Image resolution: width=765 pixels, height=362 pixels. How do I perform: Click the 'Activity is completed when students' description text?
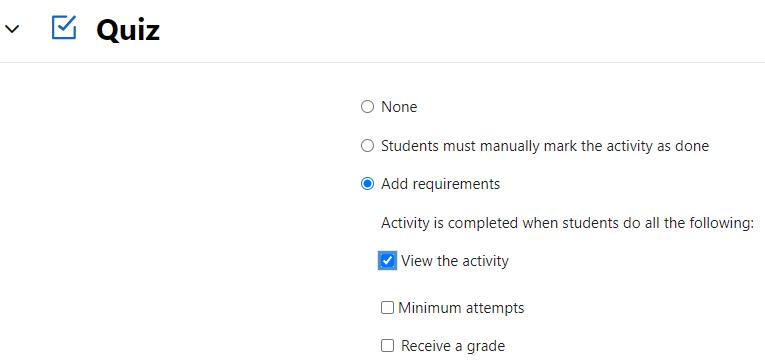click(564, 223)
